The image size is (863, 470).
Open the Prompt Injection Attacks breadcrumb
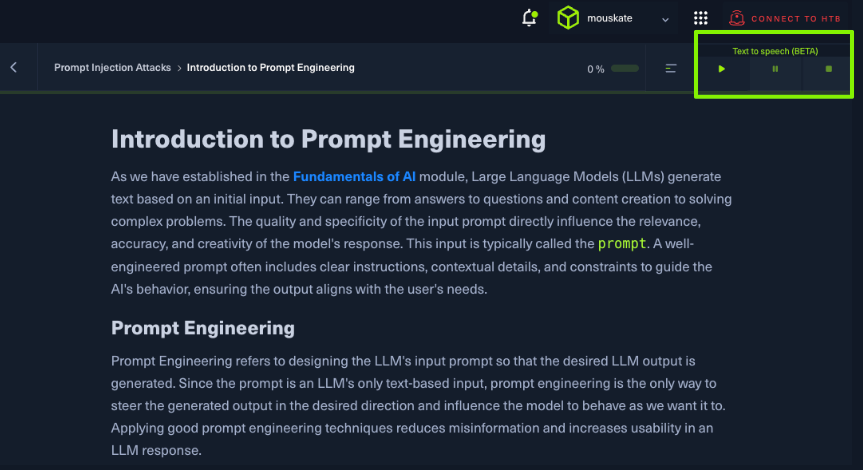point(113,68)
